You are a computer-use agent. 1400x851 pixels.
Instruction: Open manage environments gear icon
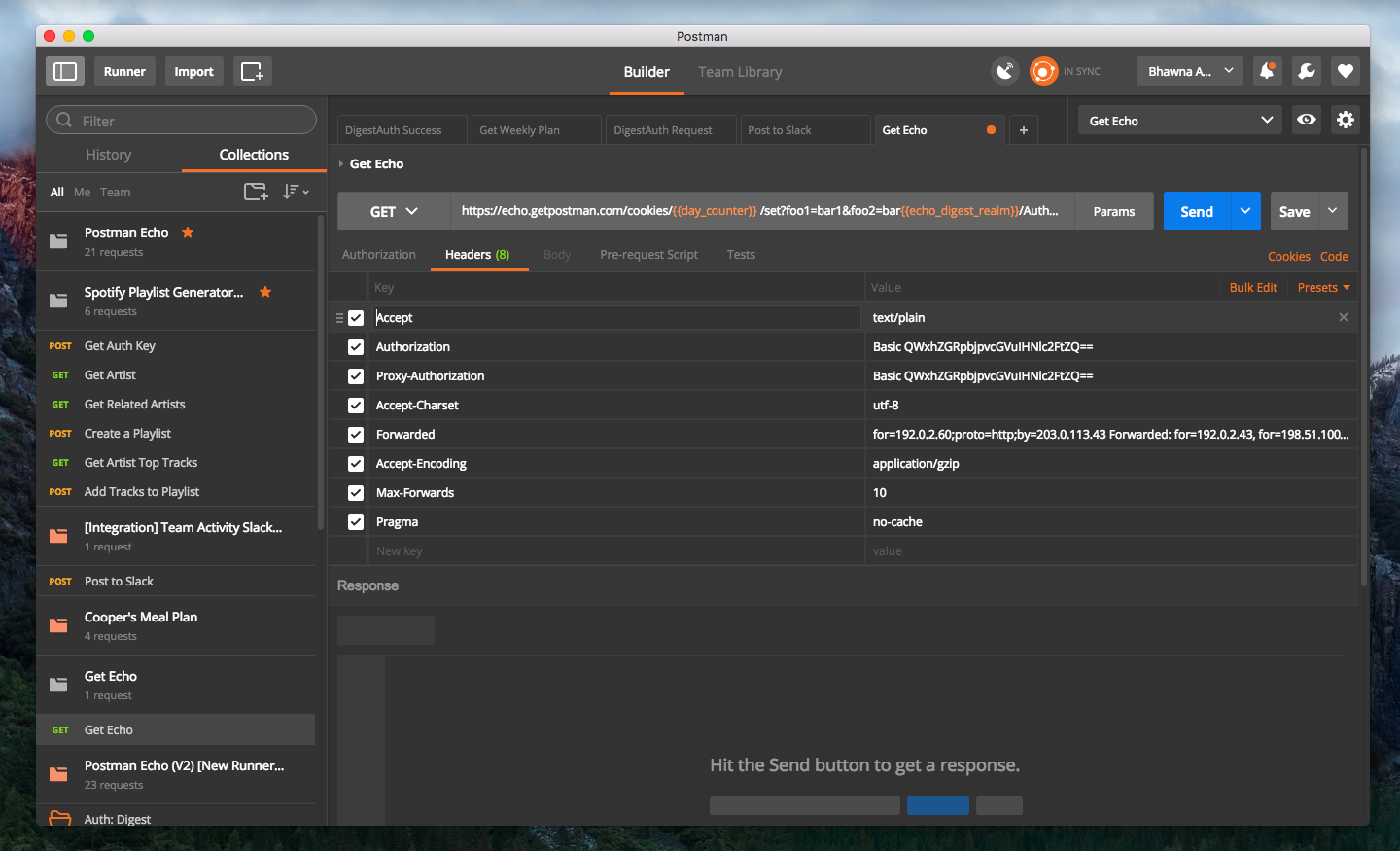1346,120
